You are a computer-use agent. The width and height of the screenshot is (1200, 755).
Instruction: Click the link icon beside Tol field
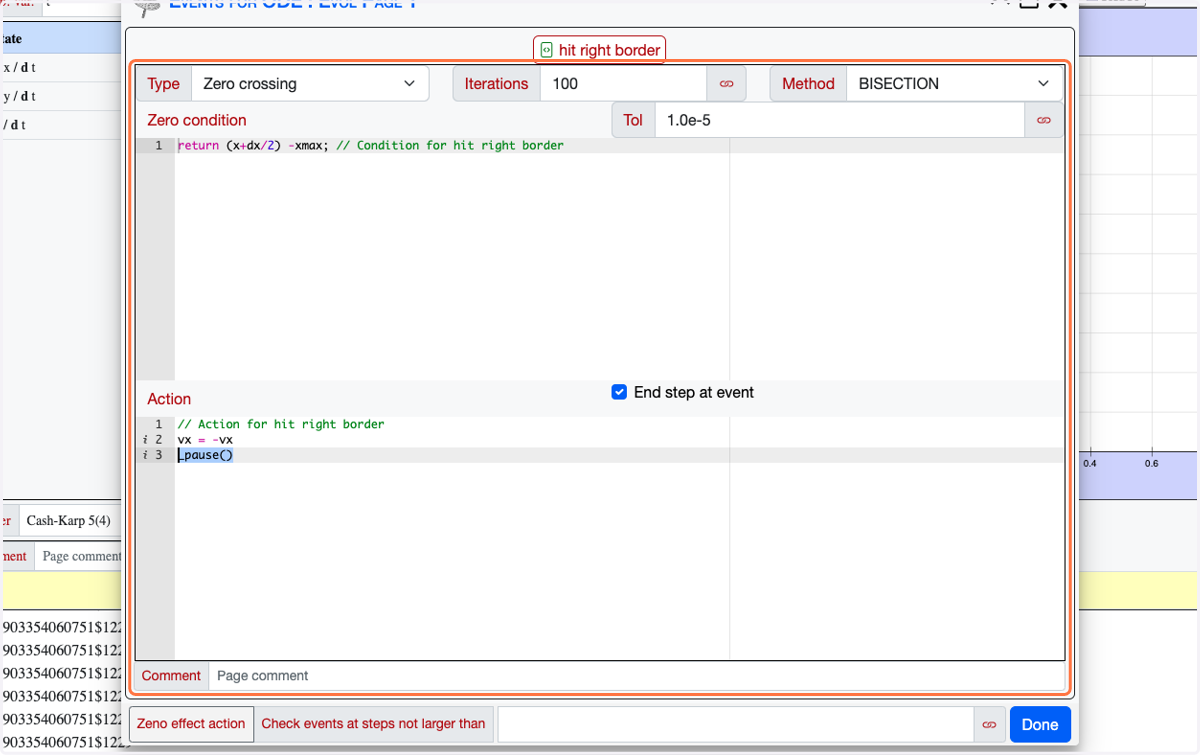[1044, 120]
